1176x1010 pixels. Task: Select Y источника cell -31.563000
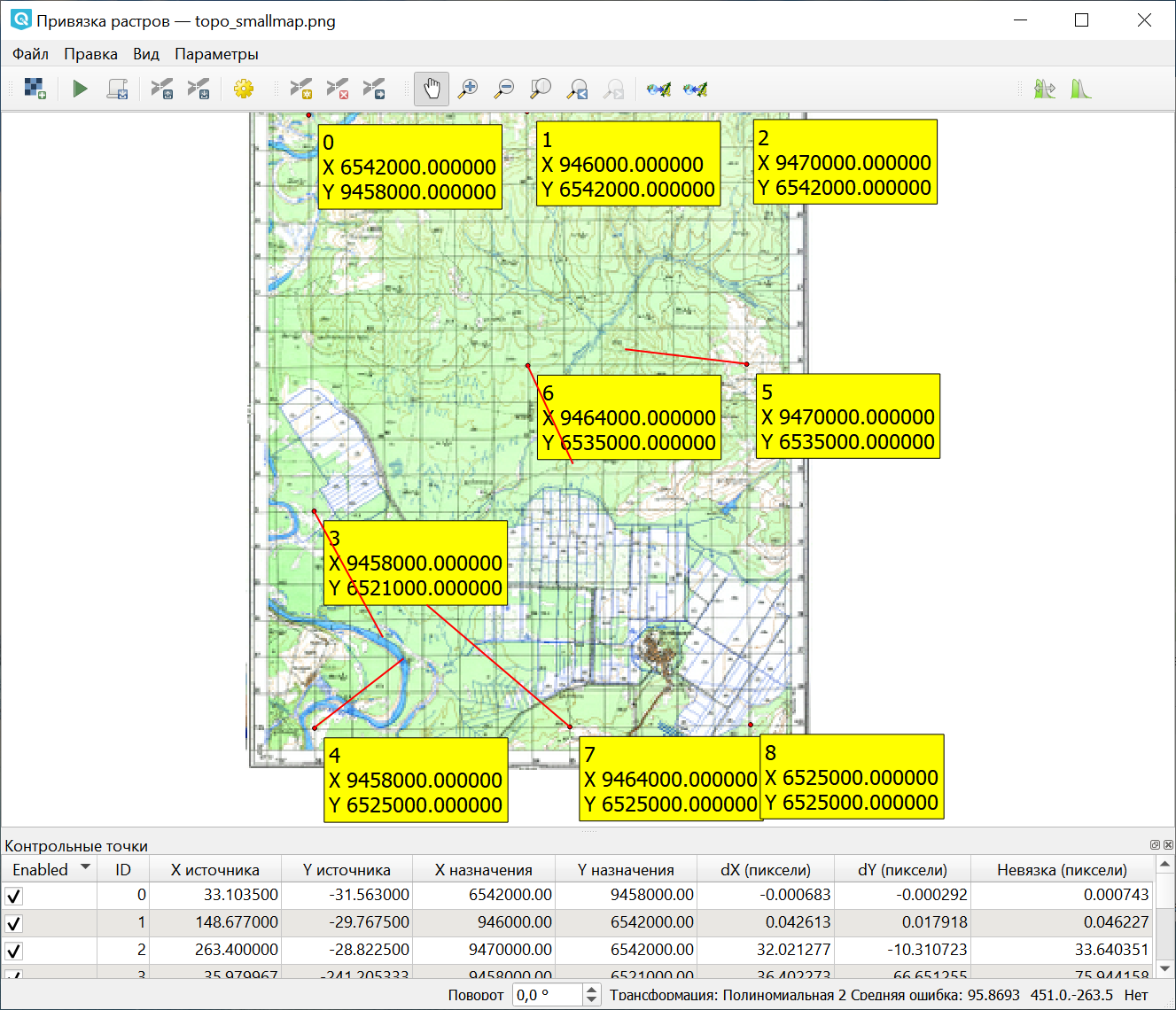pyautogui.click(x=347, y=896)
